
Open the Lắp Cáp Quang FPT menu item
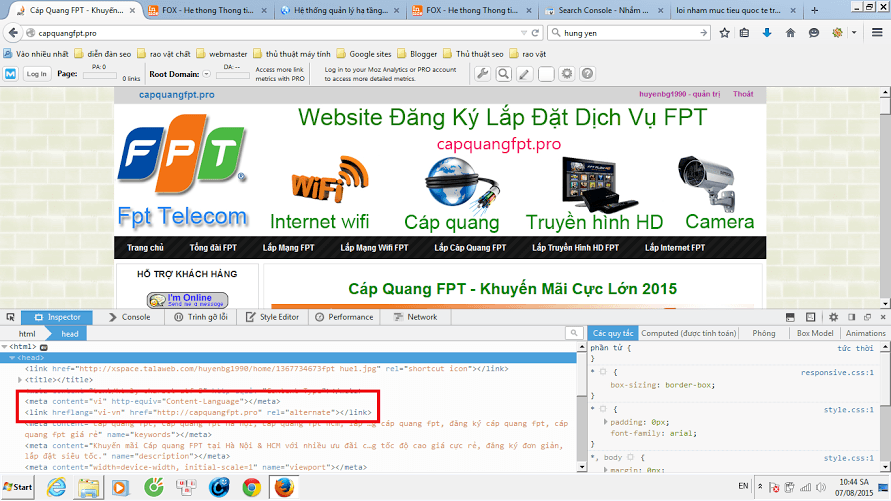click(x=470, y=248)
